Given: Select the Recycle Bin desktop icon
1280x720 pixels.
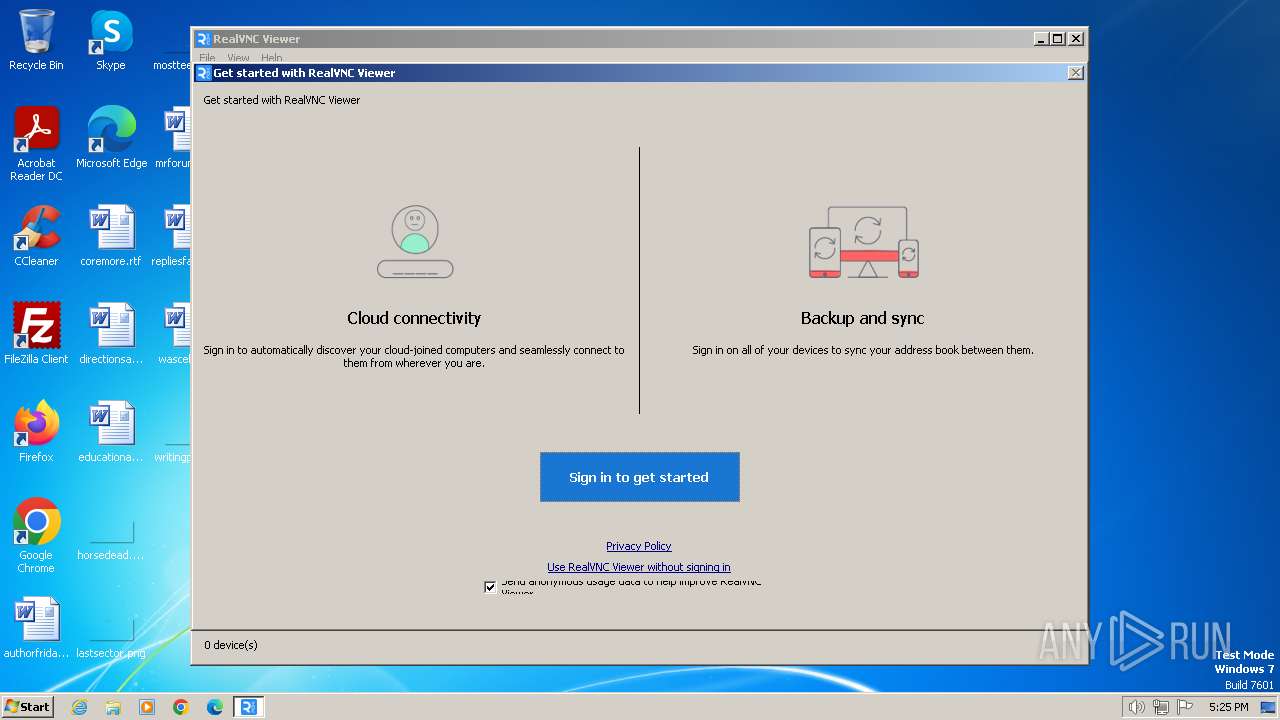Looking at the screenshot, I should click(x=36, y=40).
